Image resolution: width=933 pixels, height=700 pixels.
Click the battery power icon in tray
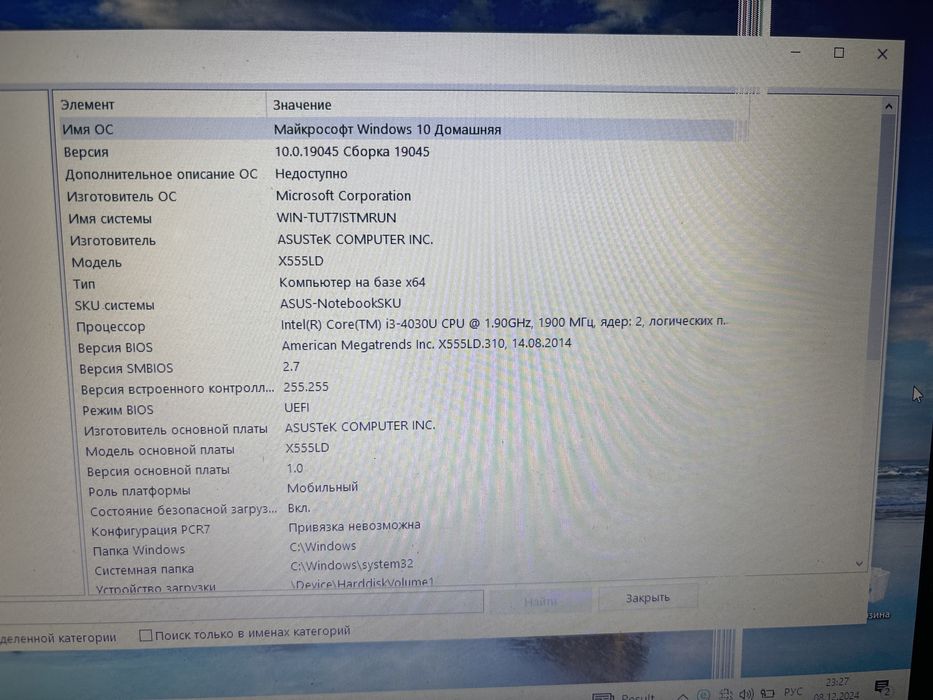pyautogui.click(x=768, y=693)
